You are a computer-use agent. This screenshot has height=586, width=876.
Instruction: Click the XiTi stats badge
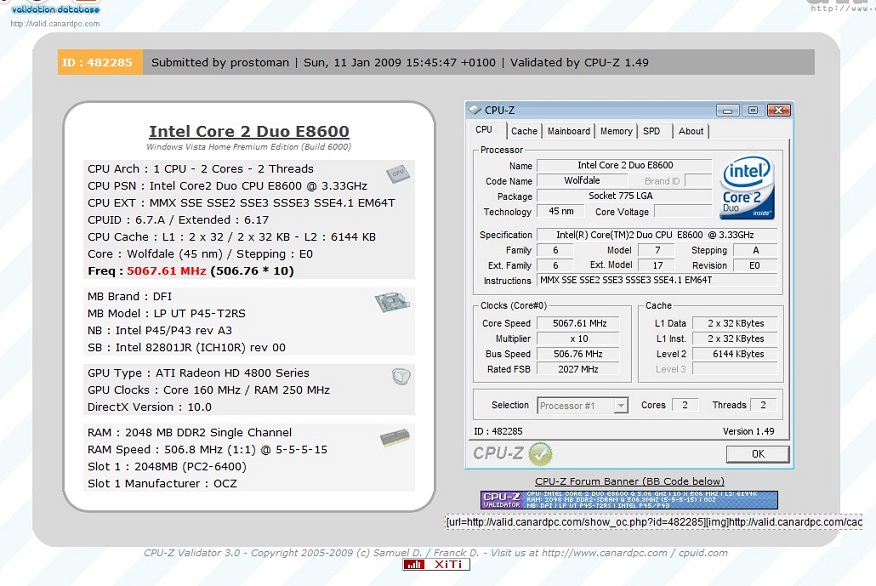point(436,565)
